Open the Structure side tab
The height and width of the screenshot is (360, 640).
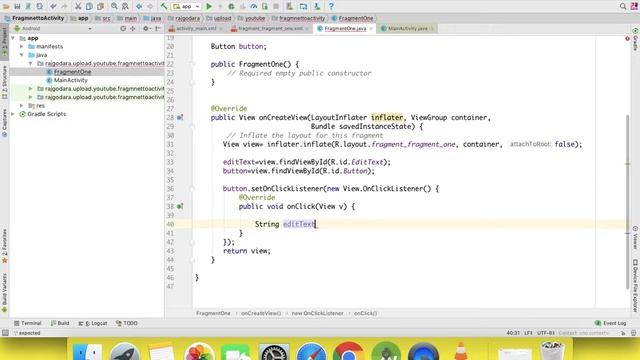tap(4, 82)
